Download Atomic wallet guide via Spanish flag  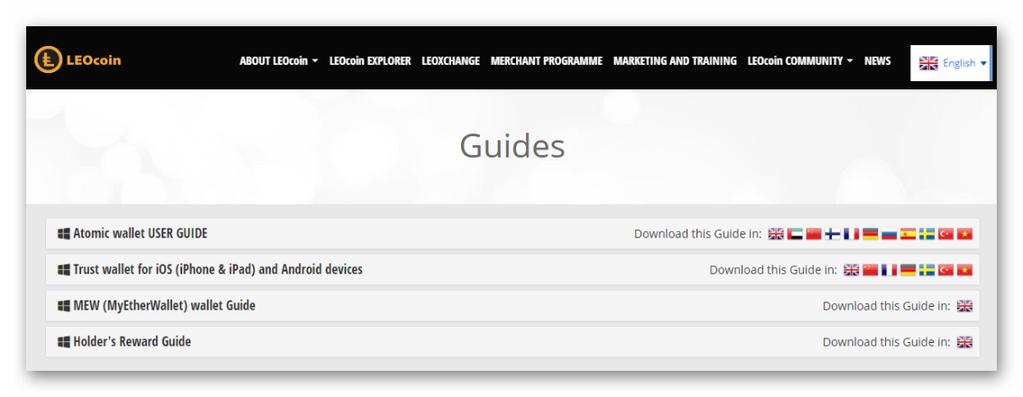pyautogui.click(x=908, y=234)
